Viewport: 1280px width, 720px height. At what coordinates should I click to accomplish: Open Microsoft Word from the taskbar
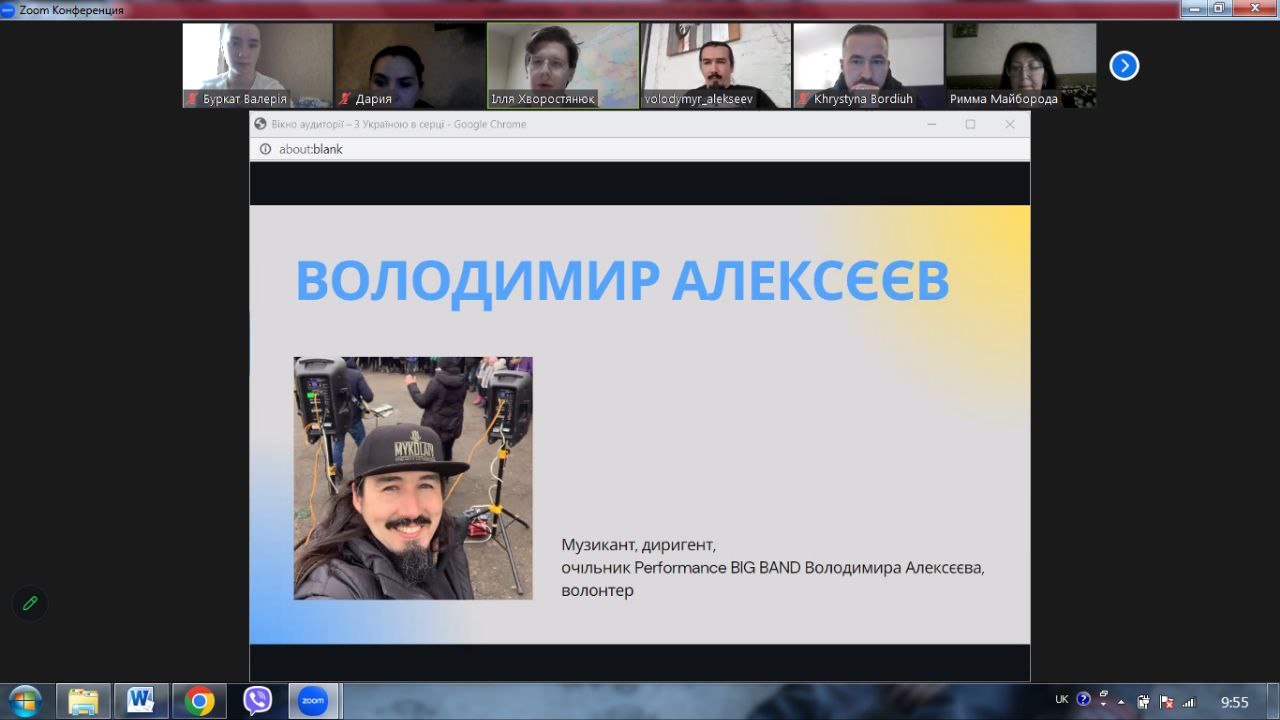coord(141,701)
